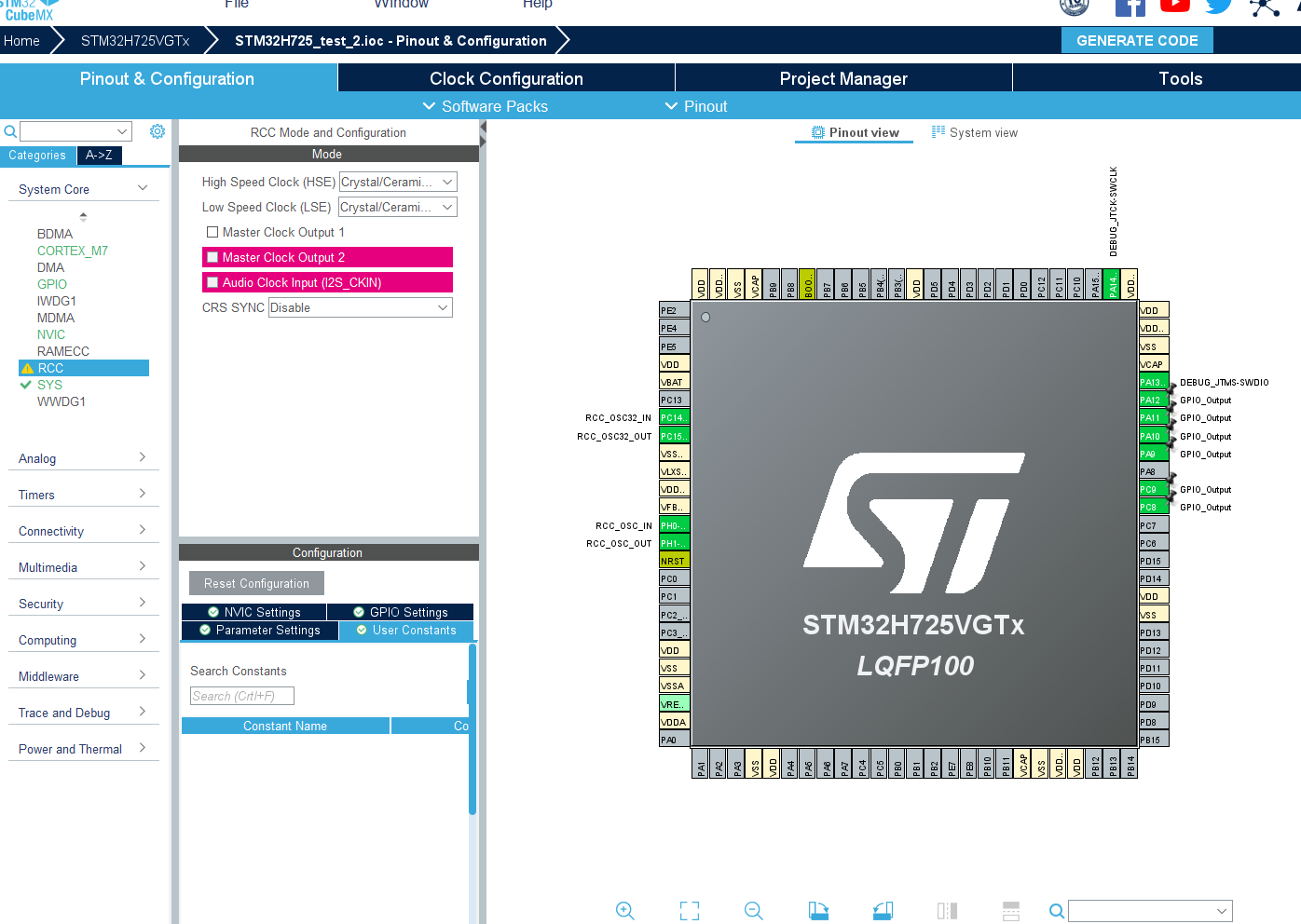Select pin PH0 RCC_OSC_IN
The image size is (1301, 924).
(674, 525)
